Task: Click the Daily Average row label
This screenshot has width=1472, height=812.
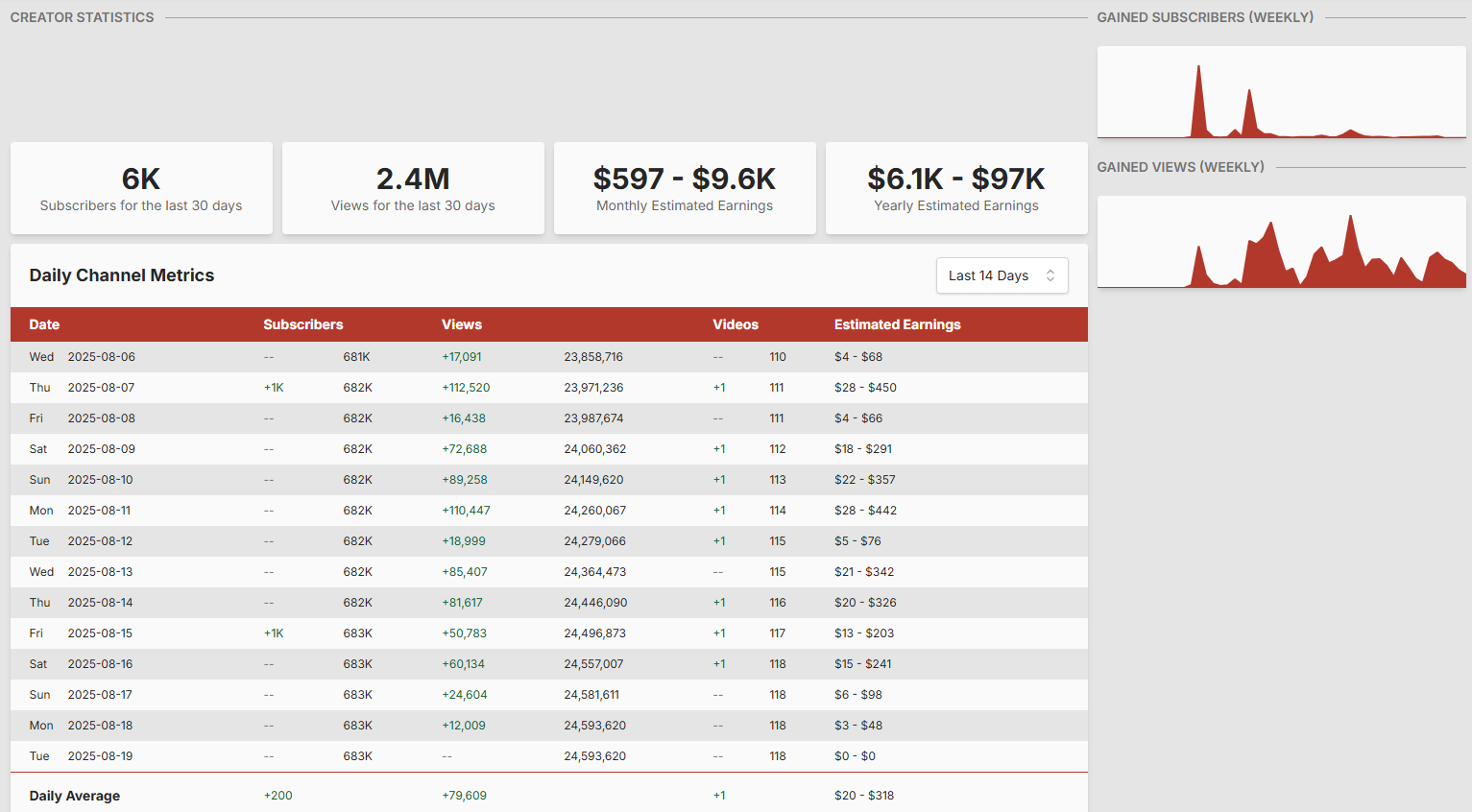Action: pyautogui.click(x=75, y=796)
